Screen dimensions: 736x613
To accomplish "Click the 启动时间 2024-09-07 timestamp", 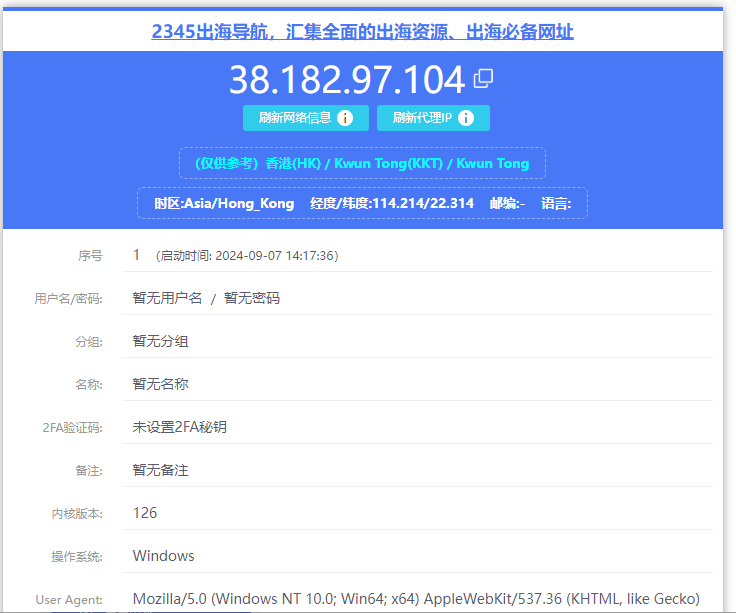I will pyautogui.click(x=247, y=256).
